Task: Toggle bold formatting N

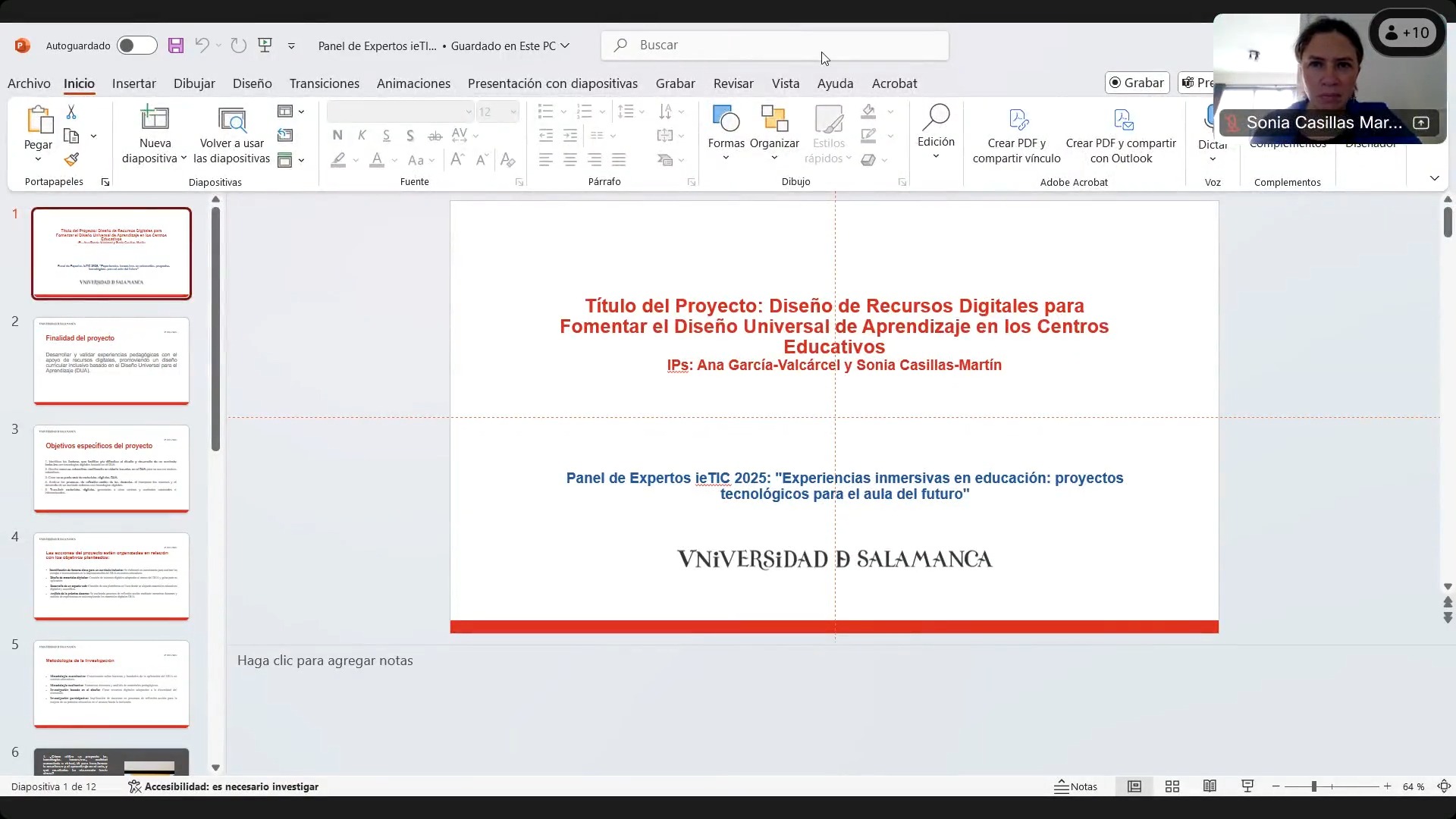Action: tap(337, 136)
